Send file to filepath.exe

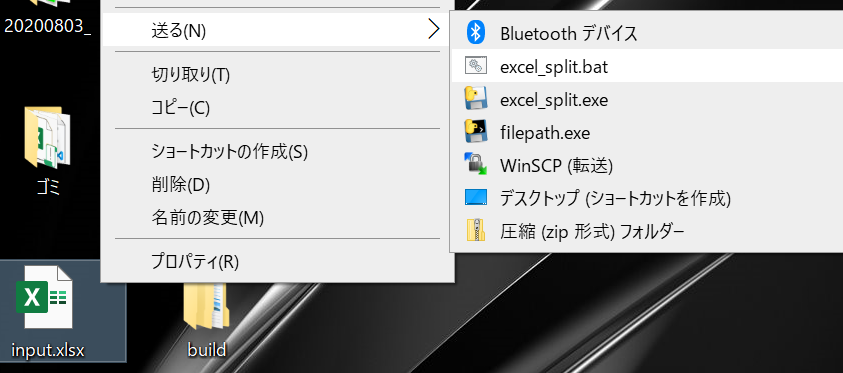[x=647, y=132]
